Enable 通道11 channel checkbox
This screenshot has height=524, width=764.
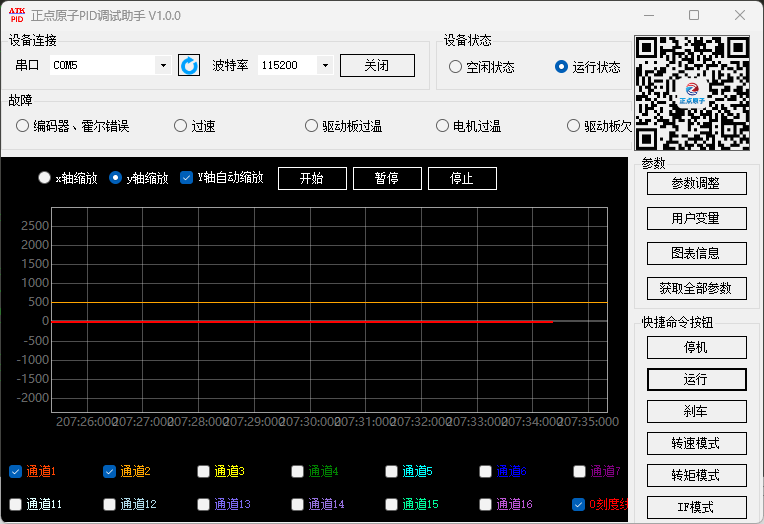16,504
